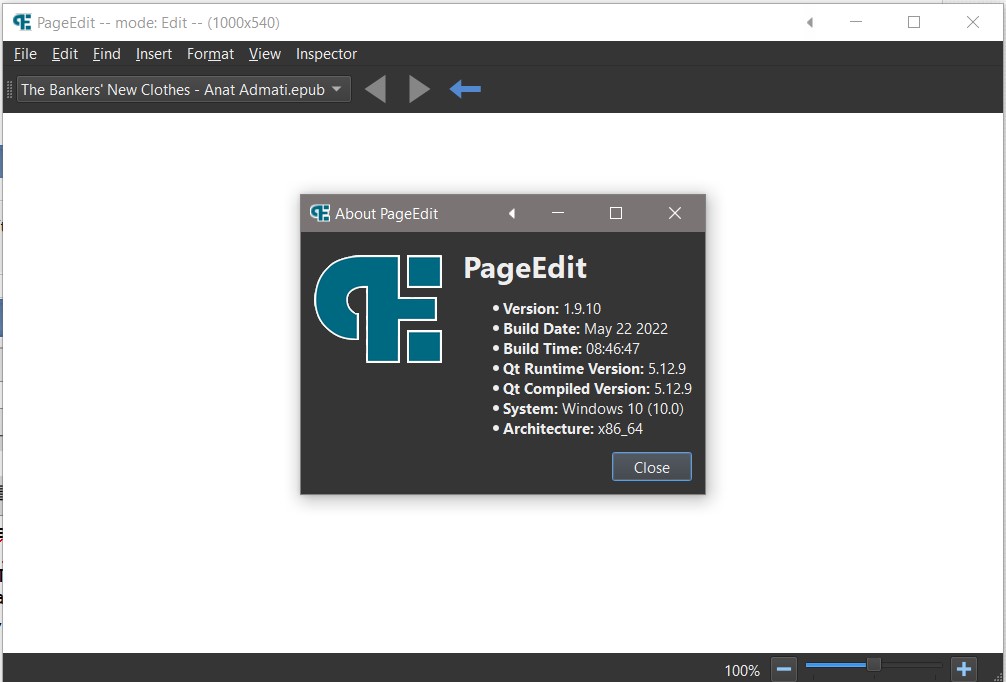Image resolution: width=1006 pixels, height=682 pixels.
Task: Open the Edit menu
Action: coord(65,54)
